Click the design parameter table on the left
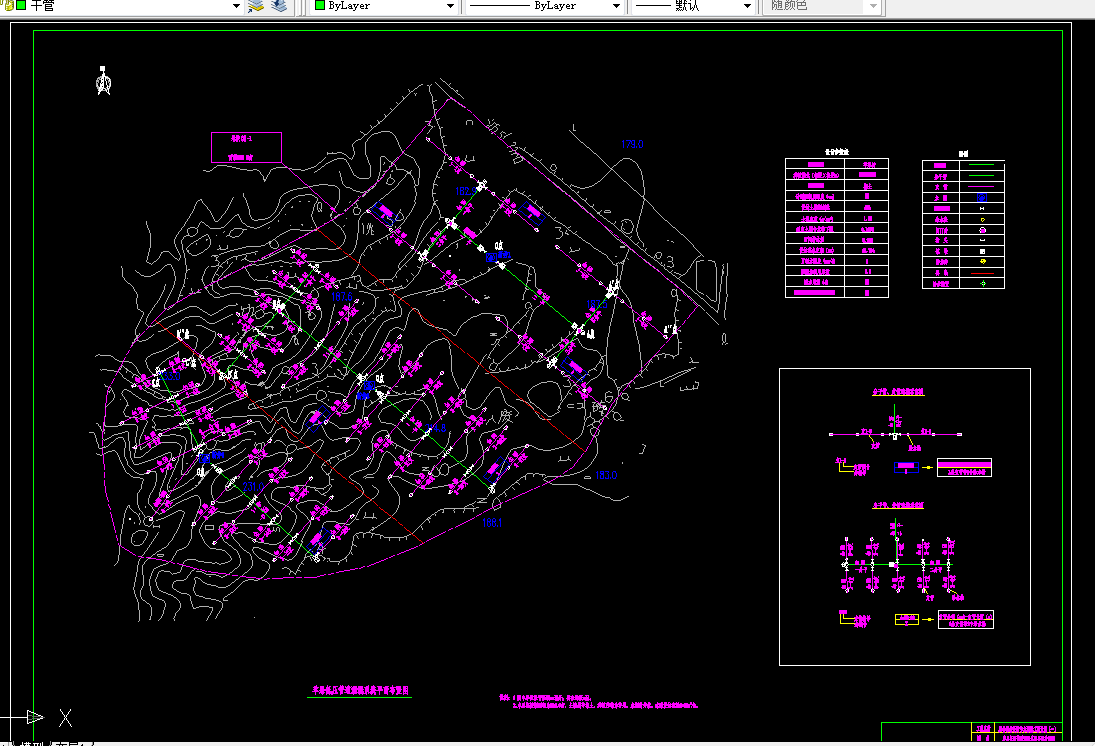This screenshot has height=746, width=1095. pos(837,227)
